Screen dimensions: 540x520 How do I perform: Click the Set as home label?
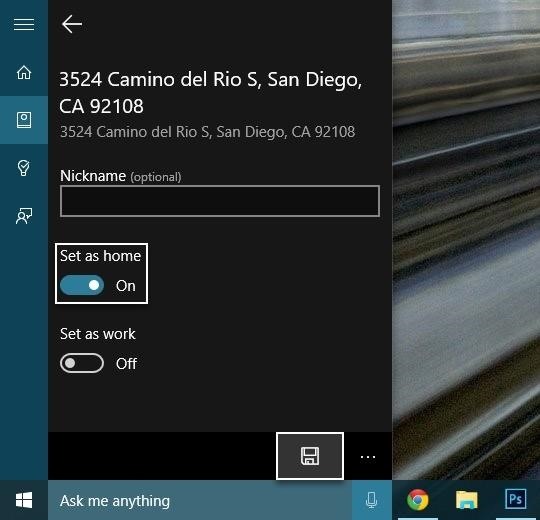[101, 256]
